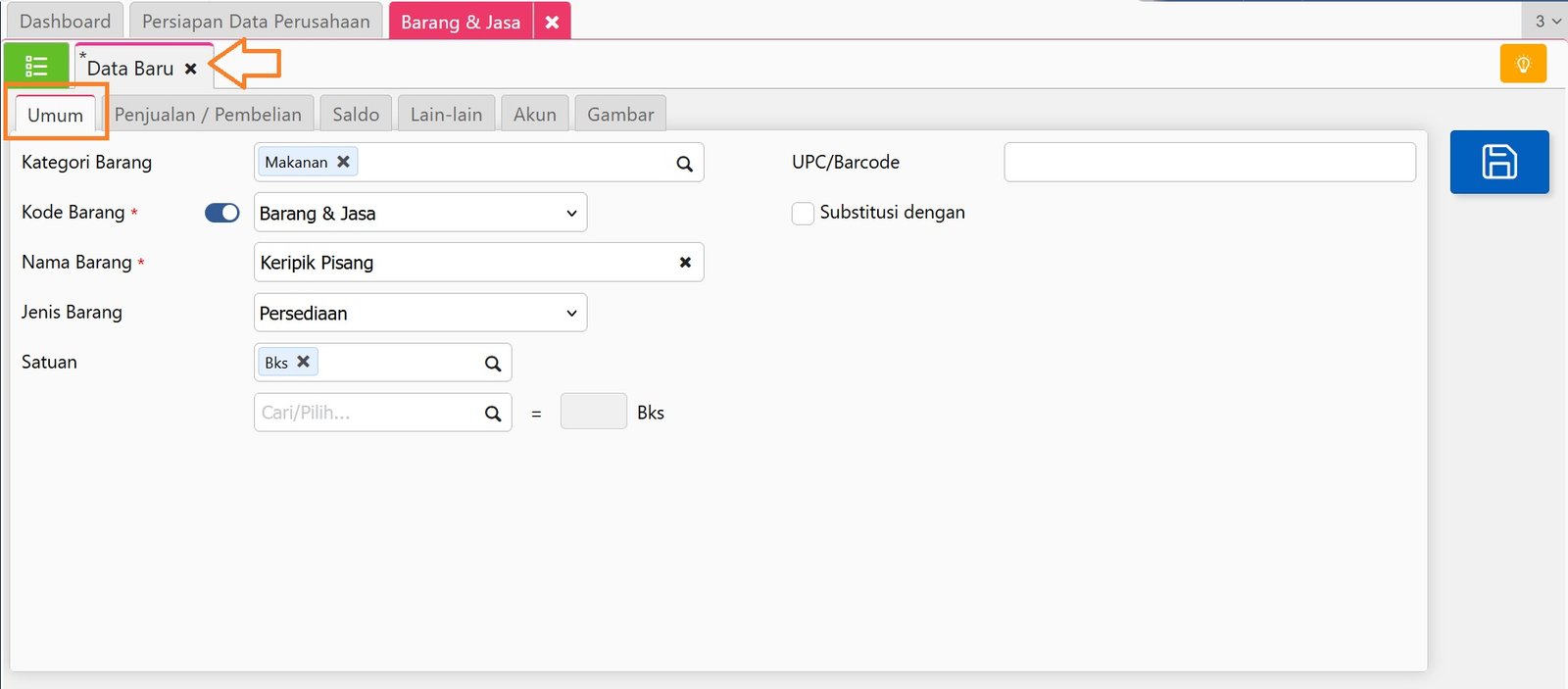
Task: Click search icon in Kategori Barang field
Action: point(684,164)
